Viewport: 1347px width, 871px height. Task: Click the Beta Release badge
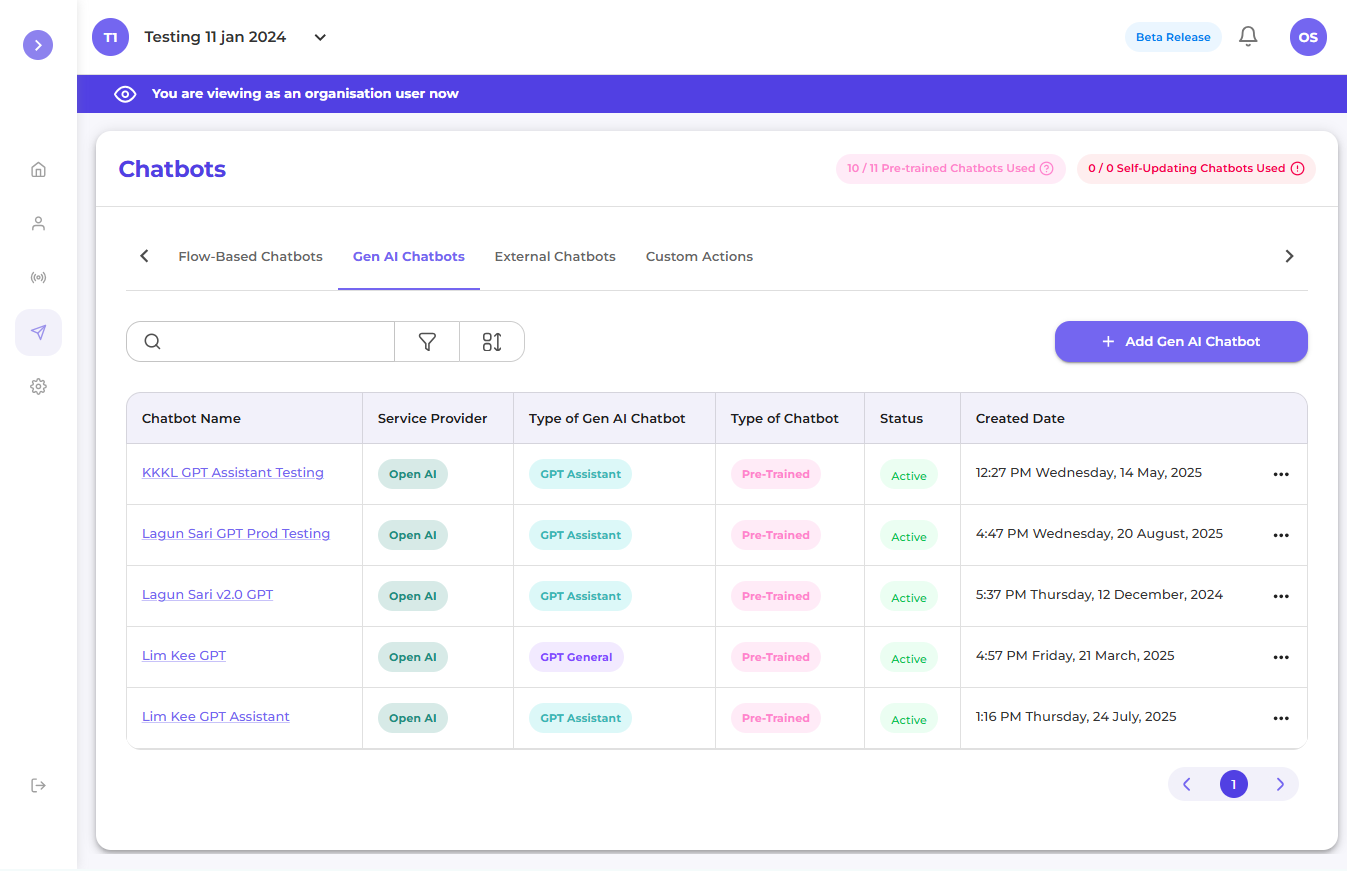coord(1173,37)
